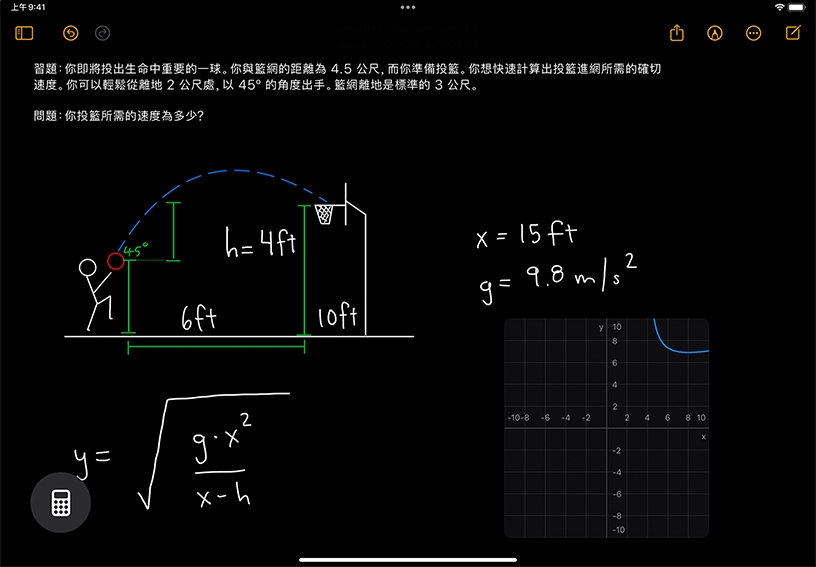Create a new note with compose icon
This screenshot has height=567, width=816.
click(793, 33)
